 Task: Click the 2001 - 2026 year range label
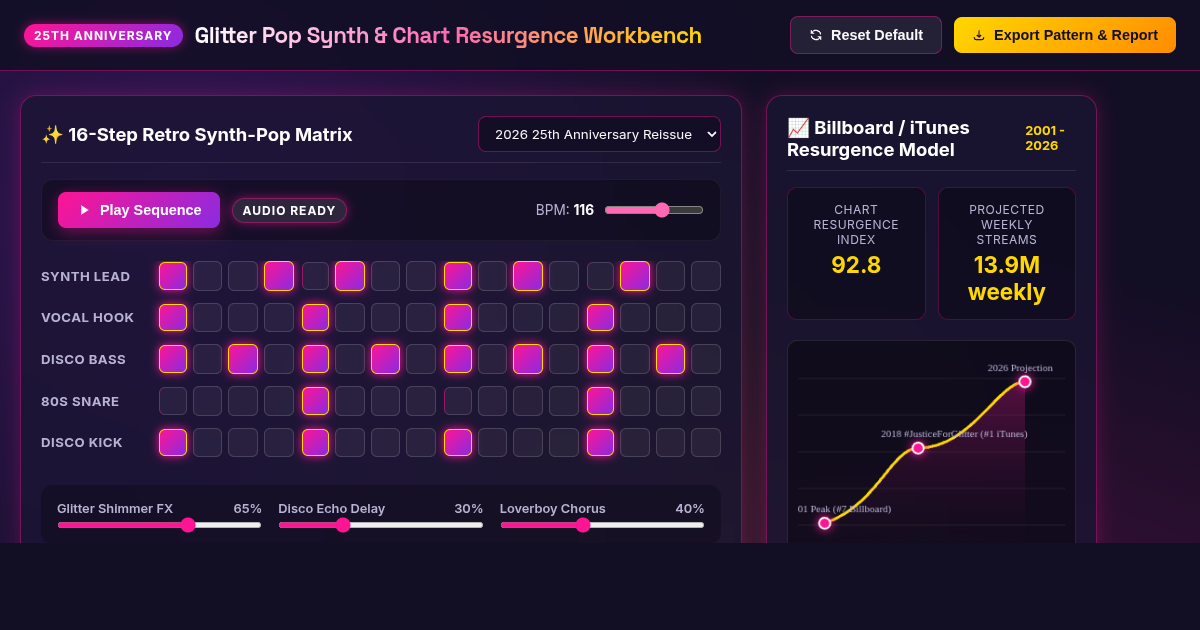tap(1045, 138)
